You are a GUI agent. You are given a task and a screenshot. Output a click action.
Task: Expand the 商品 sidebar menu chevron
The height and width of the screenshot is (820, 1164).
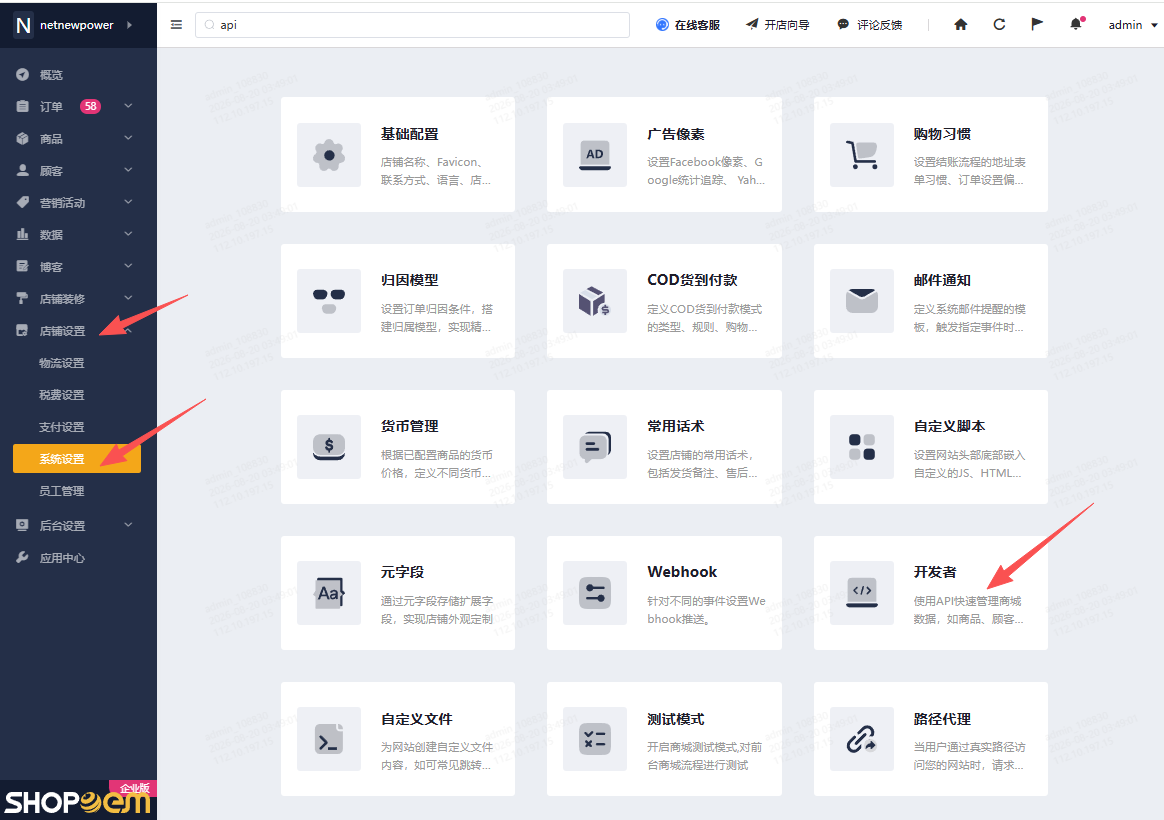coord(128,138)
